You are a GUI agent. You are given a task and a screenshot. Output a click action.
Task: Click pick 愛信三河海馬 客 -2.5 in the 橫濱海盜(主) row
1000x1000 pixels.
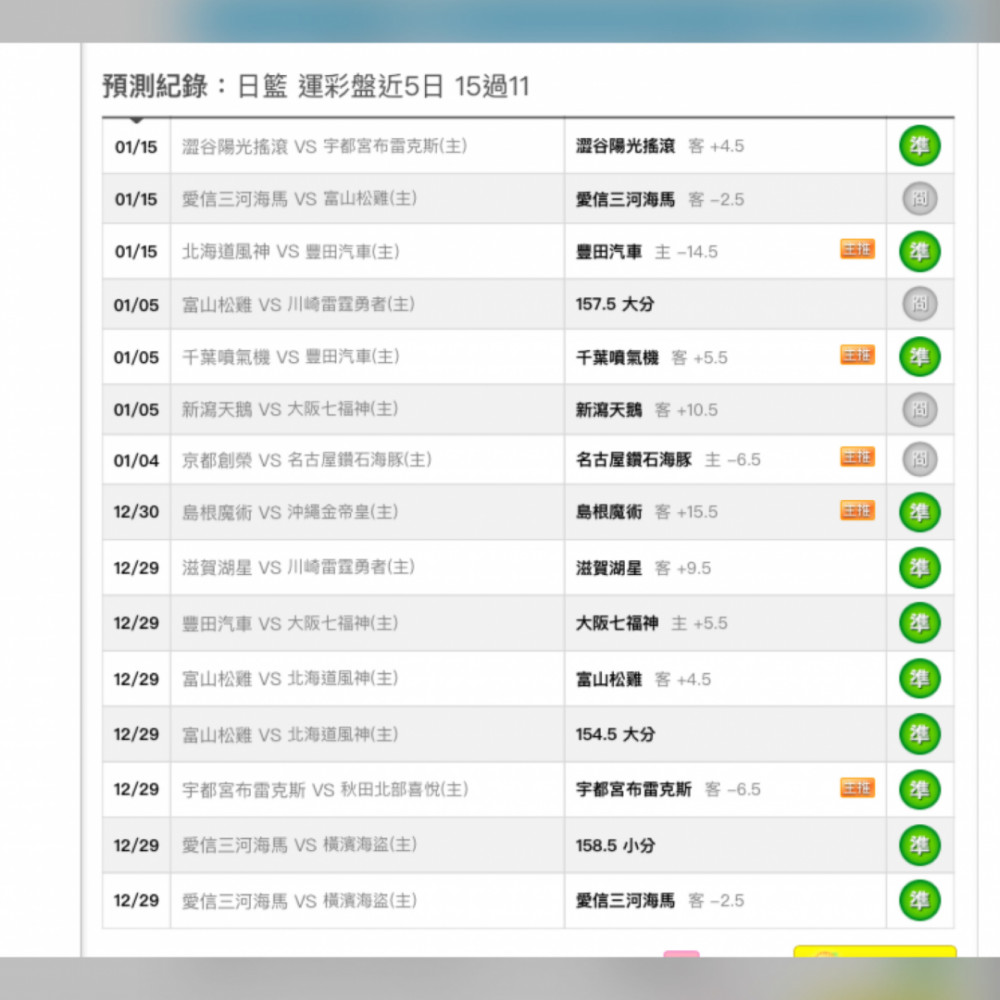tap(660, 901)
